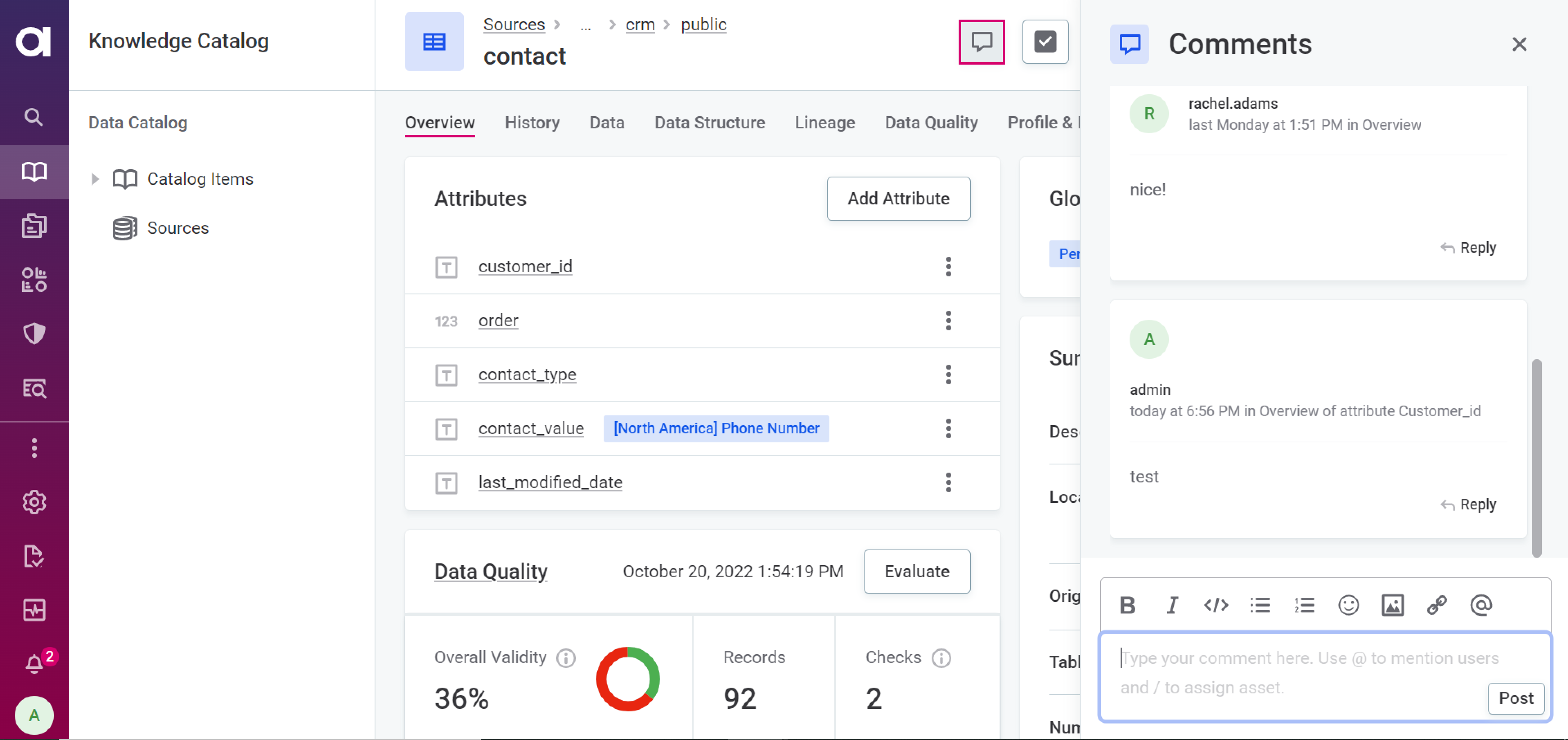Click the italic formatting icon in comments
The width and height of the screenshot is (1568, 740).
tap(1172, 604)
